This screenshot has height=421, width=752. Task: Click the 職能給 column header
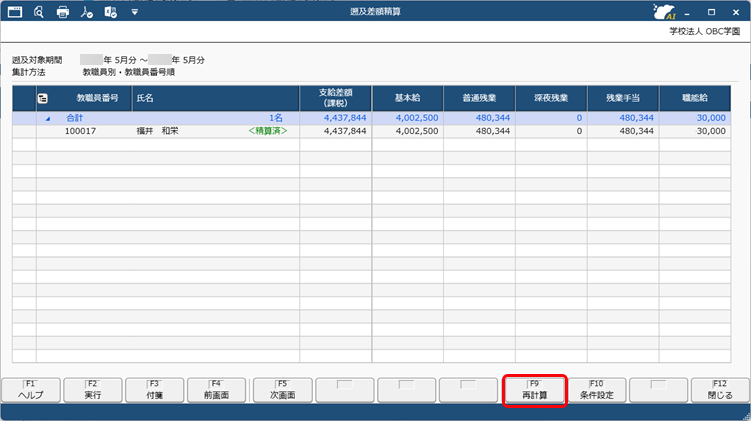pos(695,98)
